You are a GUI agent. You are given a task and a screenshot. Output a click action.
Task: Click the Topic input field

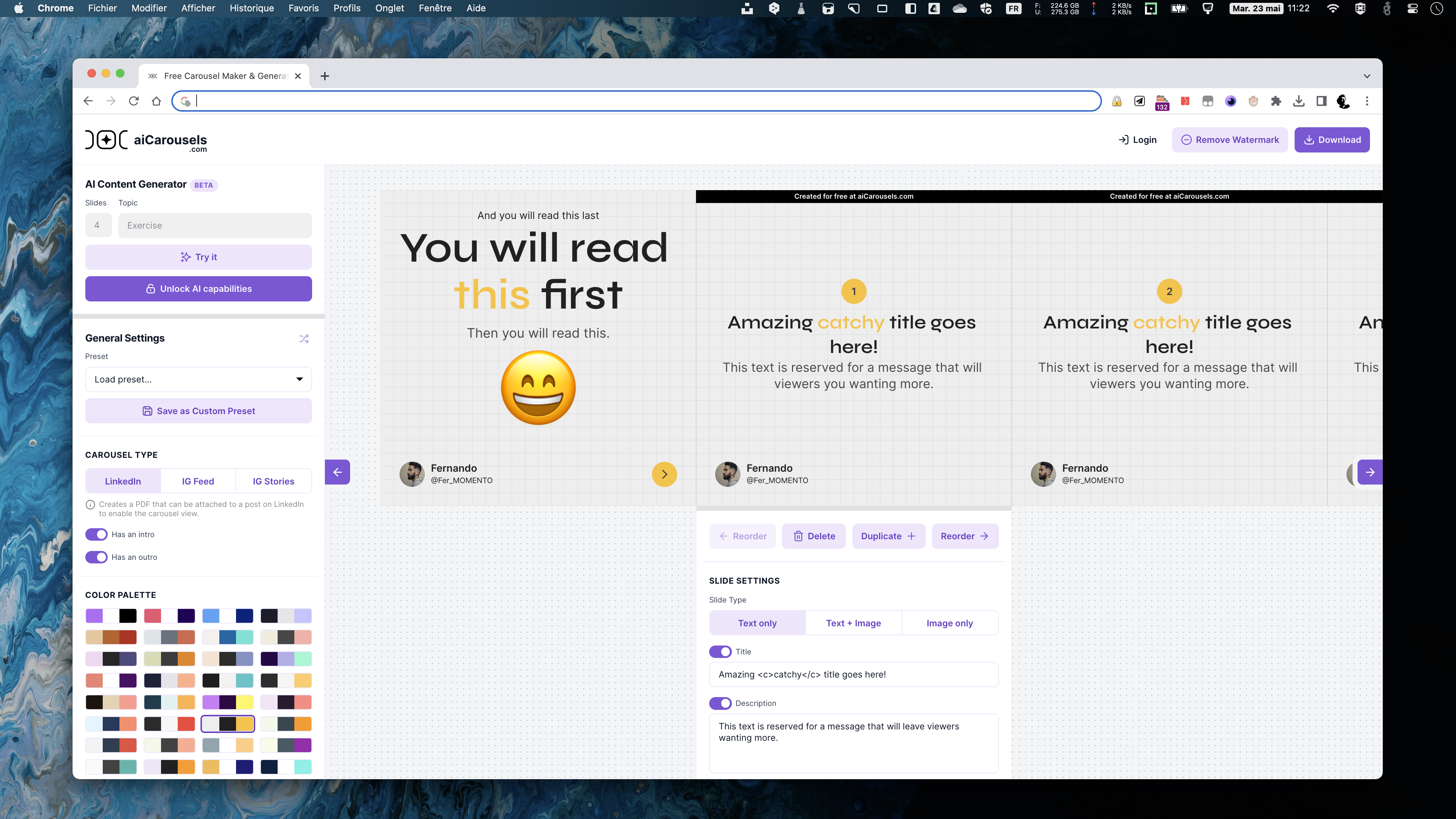click(x=215, y=225)
